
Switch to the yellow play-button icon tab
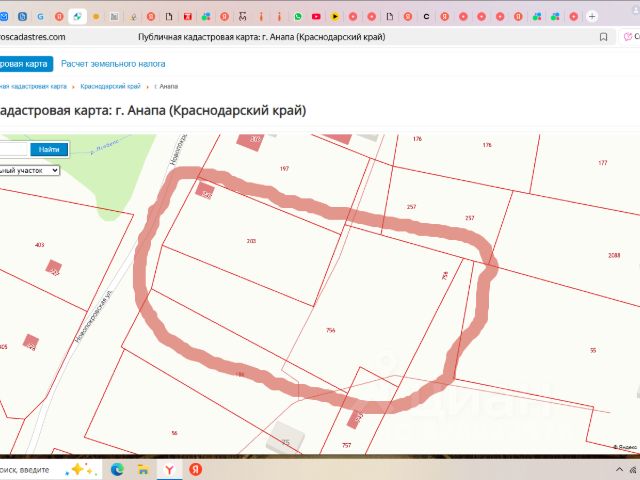click(x=335, y=17)
